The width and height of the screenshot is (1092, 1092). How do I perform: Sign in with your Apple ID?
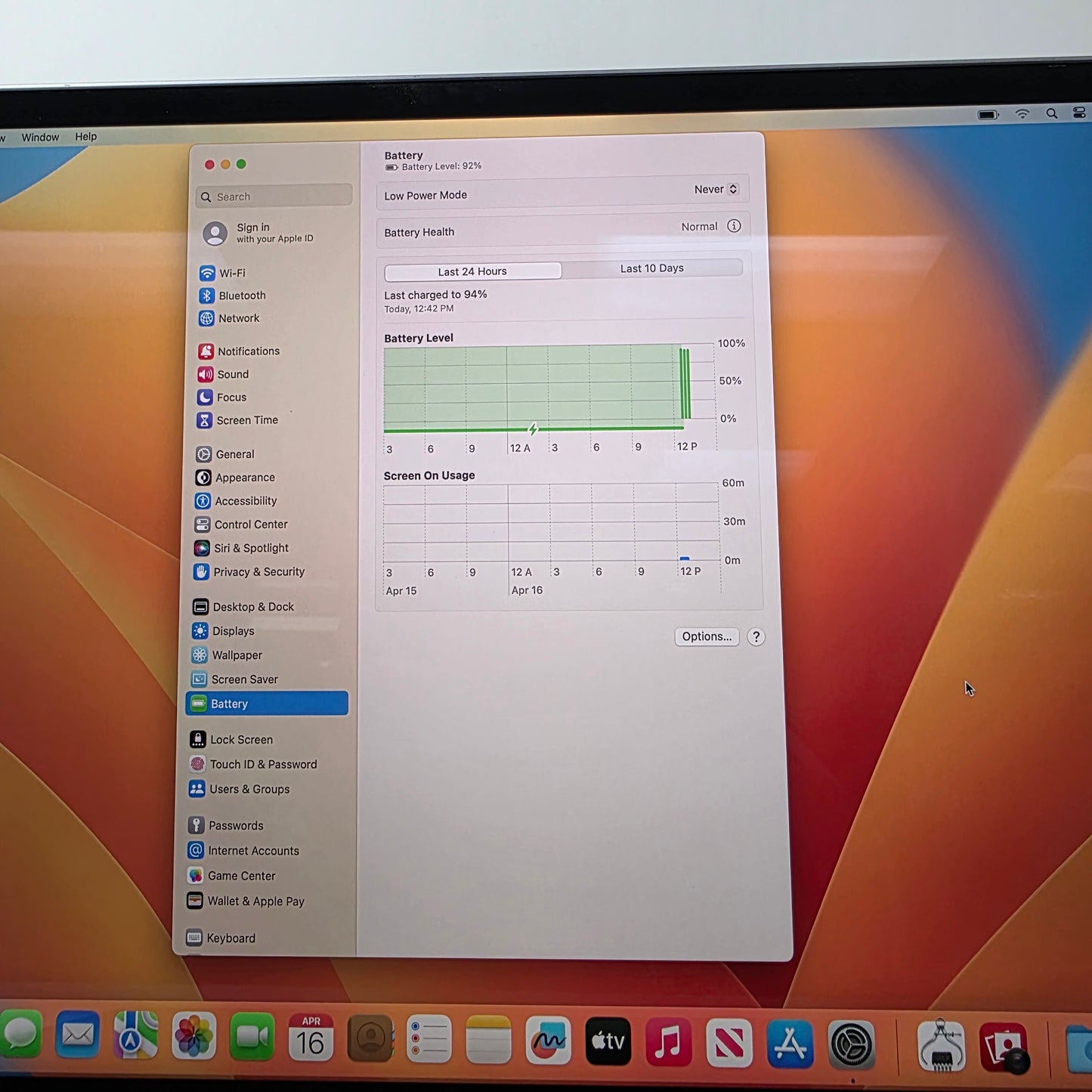tap(261, 233)
